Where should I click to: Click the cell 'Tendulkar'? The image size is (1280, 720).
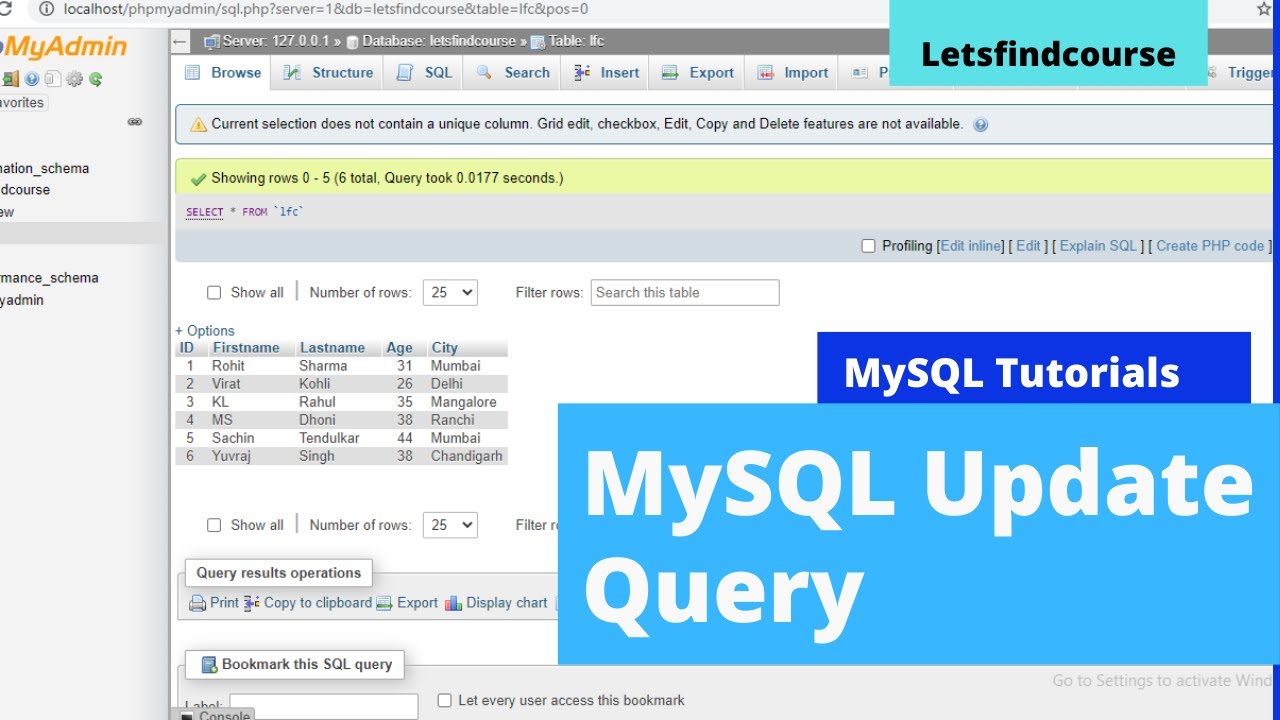[x=329, y=438]
